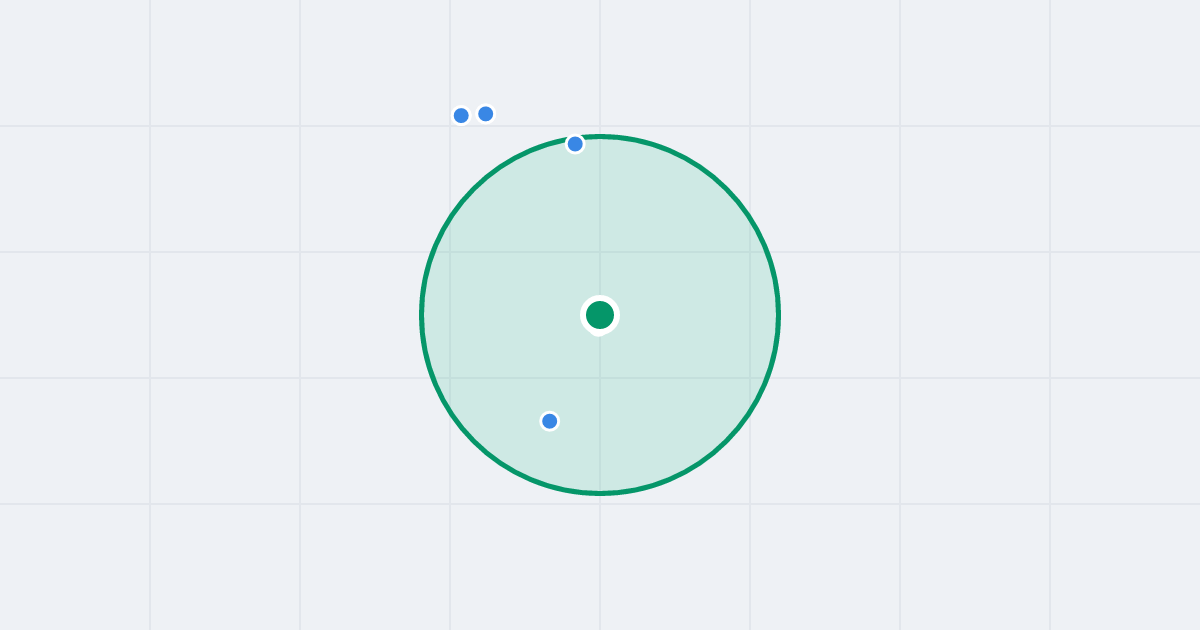This screenshot has width=1200, height=630.
Task: Click the blue dot on the circle's top edge
Action: 575,144
